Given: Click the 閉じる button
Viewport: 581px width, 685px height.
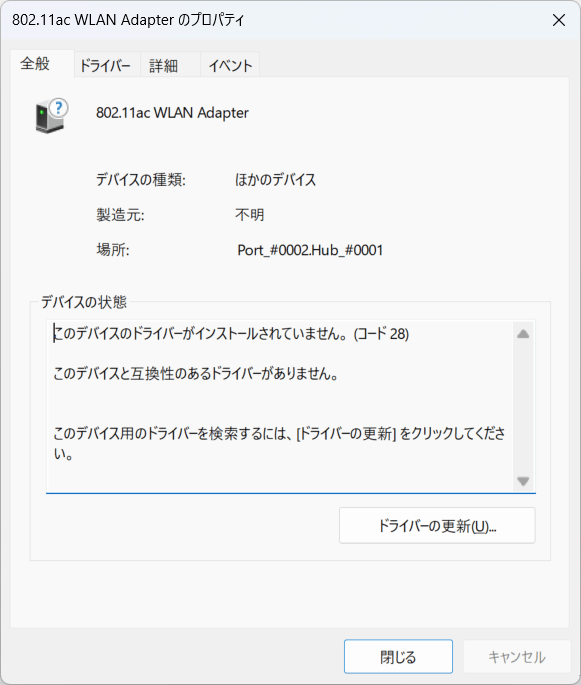Looking at the screenshot, I should (x=398, y=657).
